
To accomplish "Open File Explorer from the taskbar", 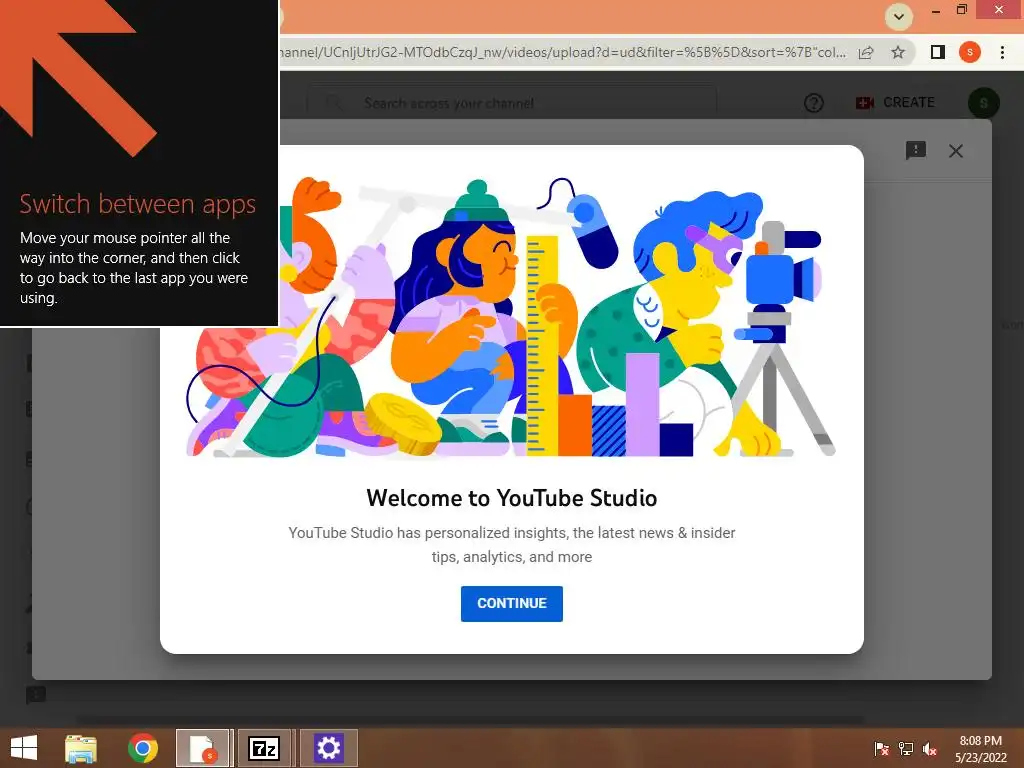I will point(81,748).
